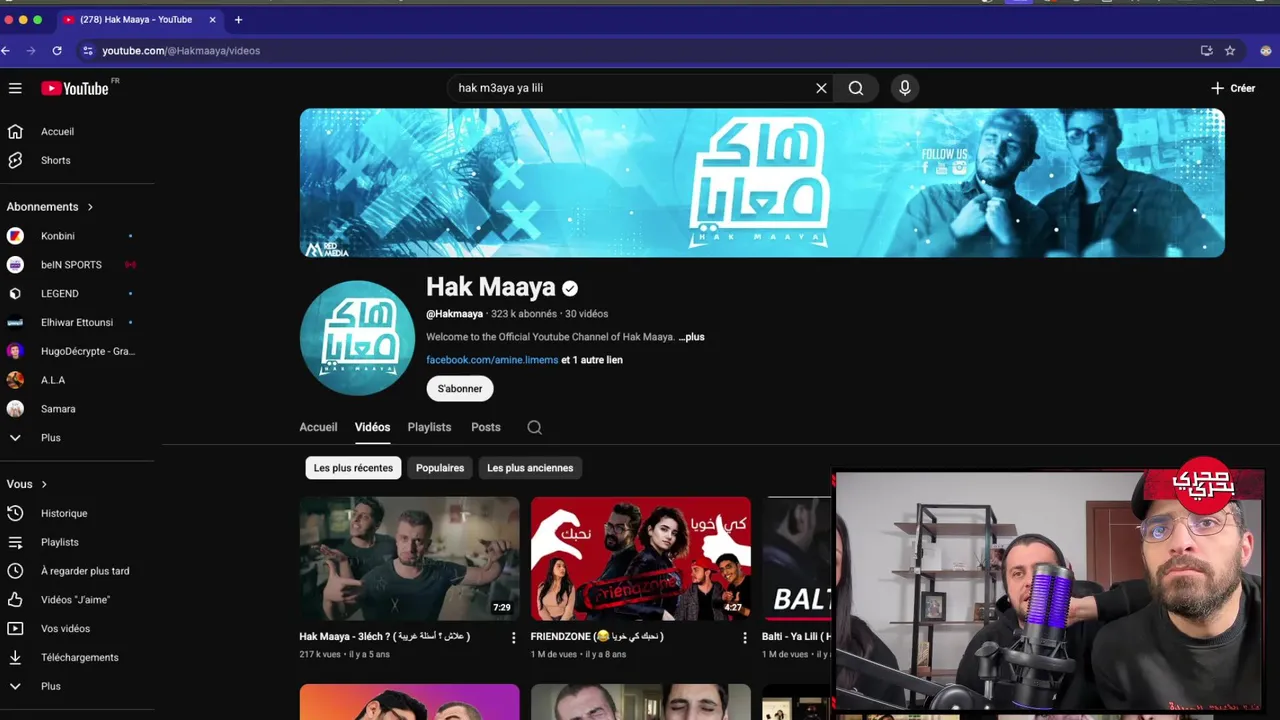Run search with the magnifier button

(x=856, y=88)
